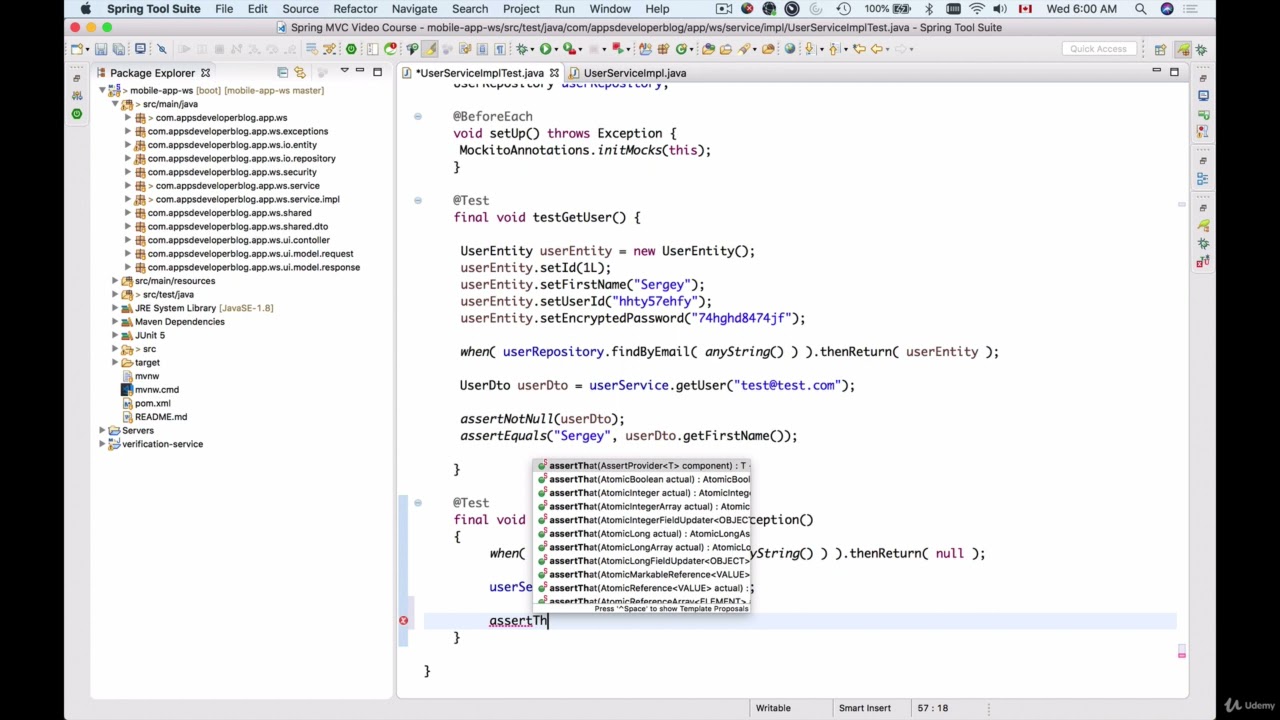Open the terminal console toolbar icon
Image resolution: width=1280 pixels, height=720 pixels.
click(140, 48)
